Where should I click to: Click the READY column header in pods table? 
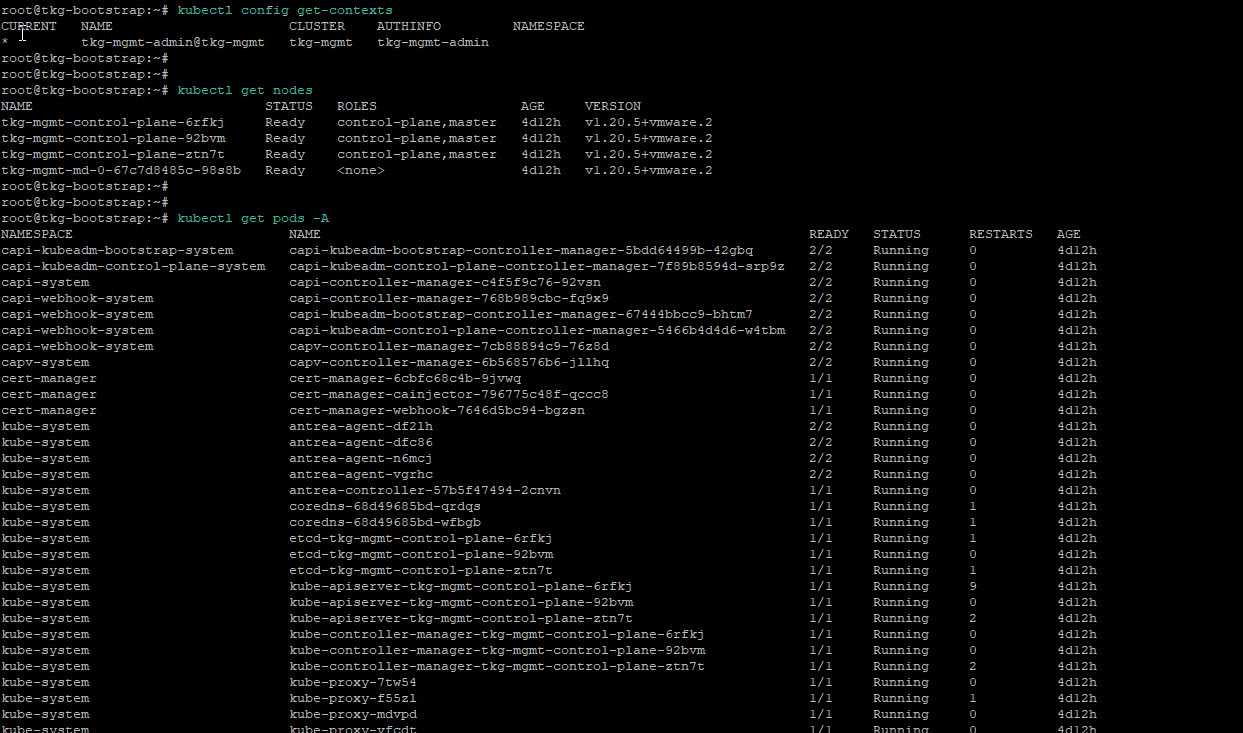pyautogui.click(x=829, y=234)
